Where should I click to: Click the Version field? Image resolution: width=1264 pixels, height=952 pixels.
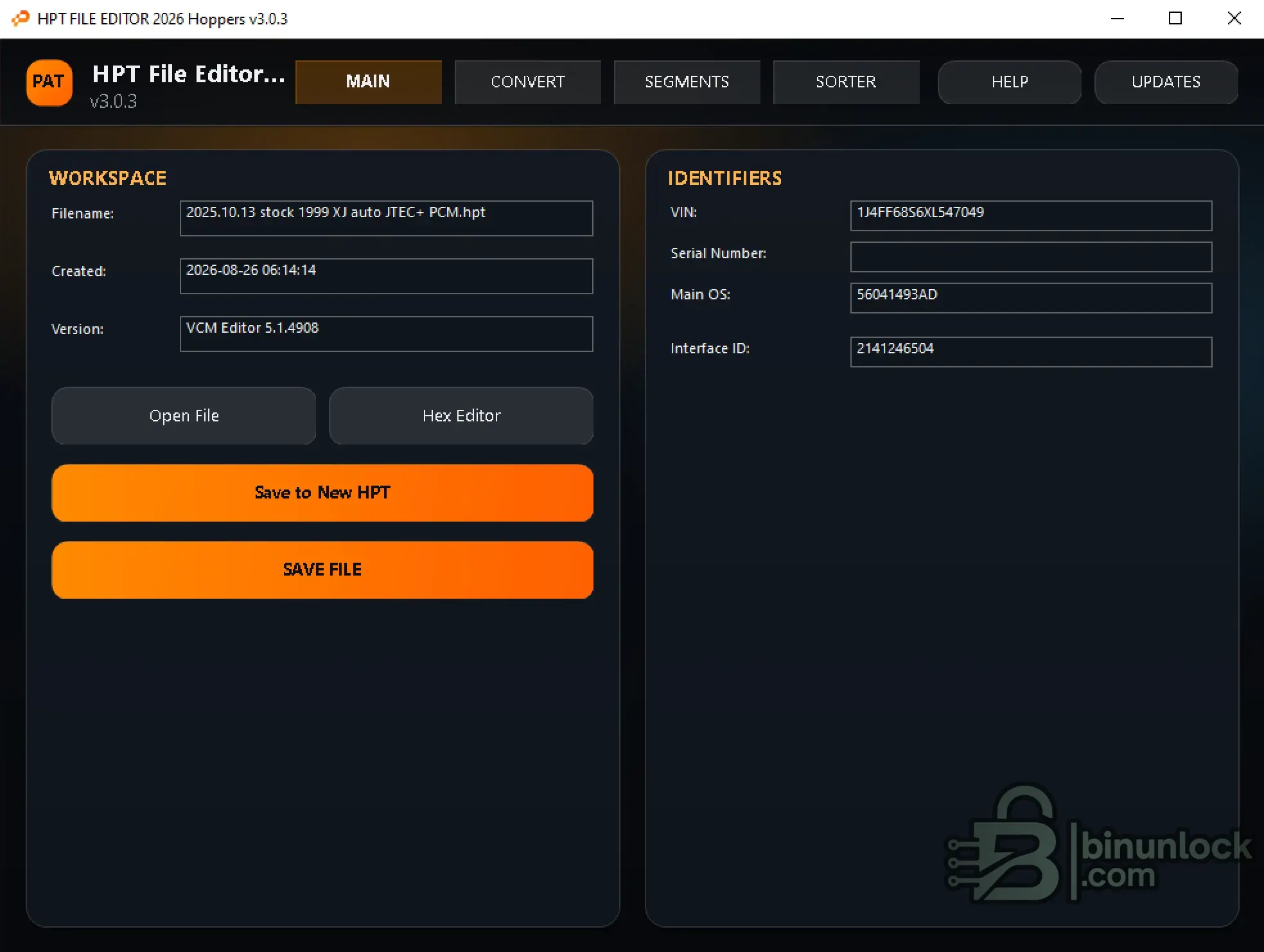click(x=386, y=334)
